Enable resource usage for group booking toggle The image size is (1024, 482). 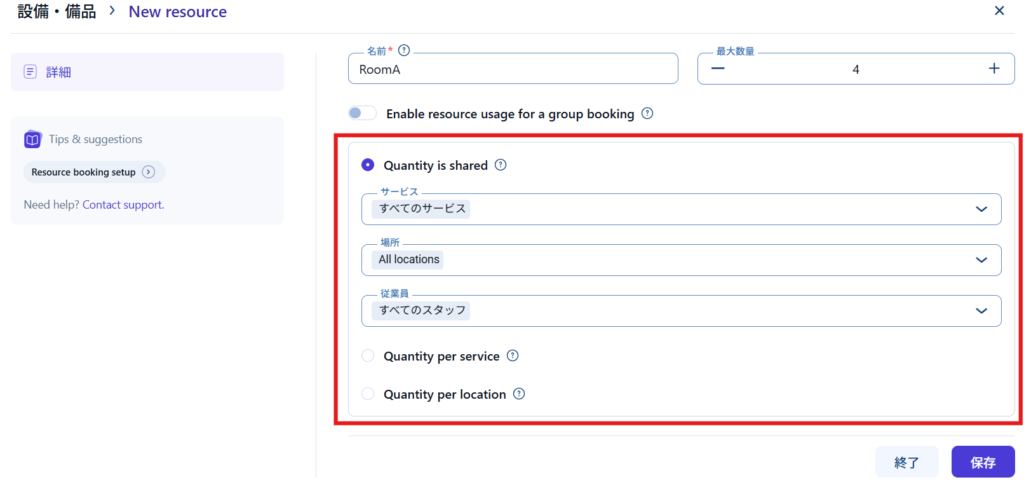(x=362, y=114)
